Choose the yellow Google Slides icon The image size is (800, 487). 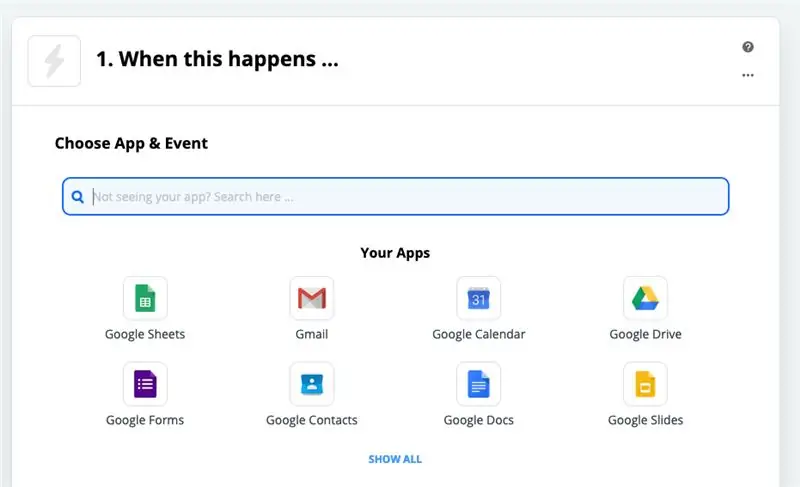645,384
